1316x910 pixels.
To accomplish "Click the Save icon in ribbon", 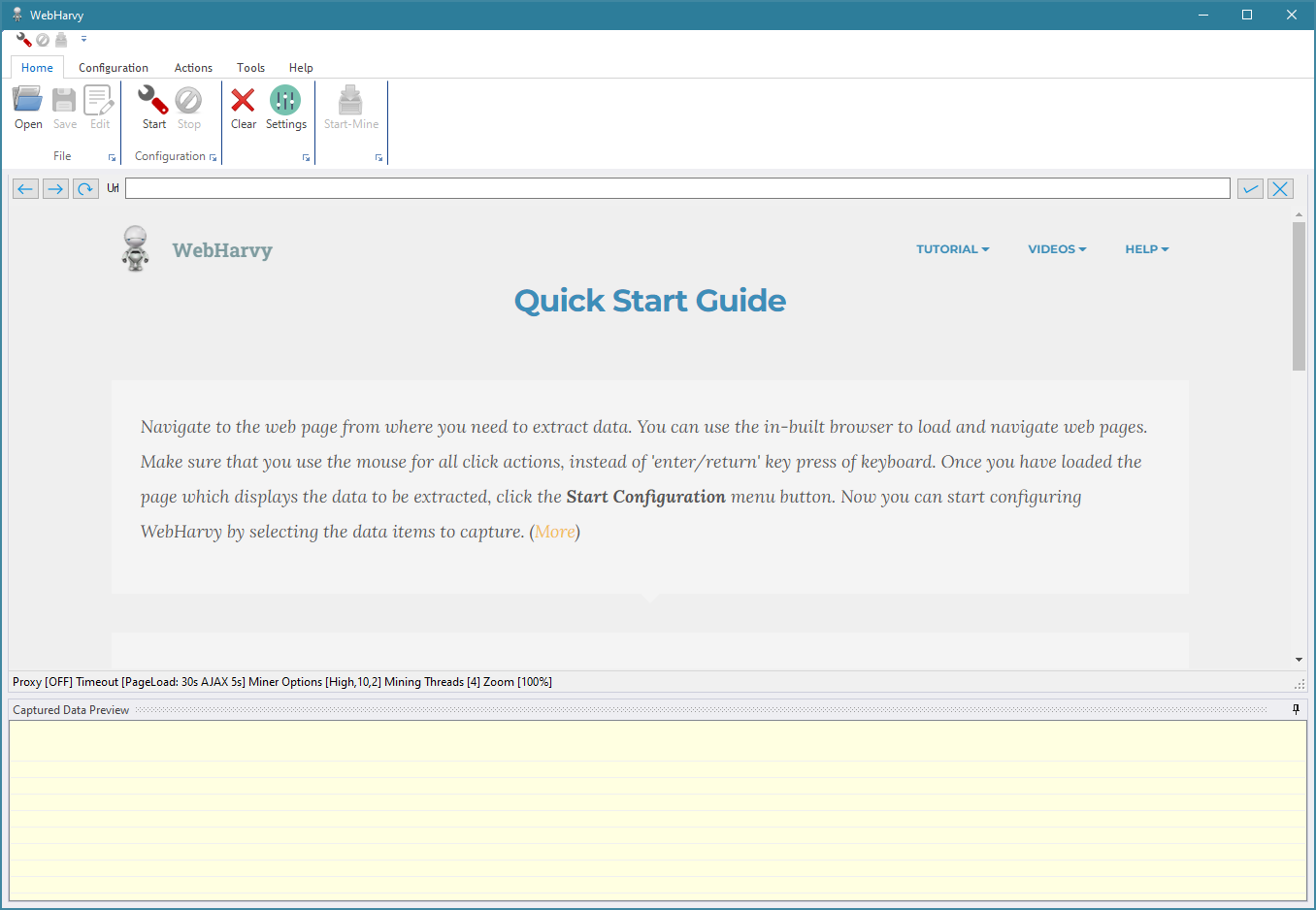I will pyautogui.click(x=65, y=108).
